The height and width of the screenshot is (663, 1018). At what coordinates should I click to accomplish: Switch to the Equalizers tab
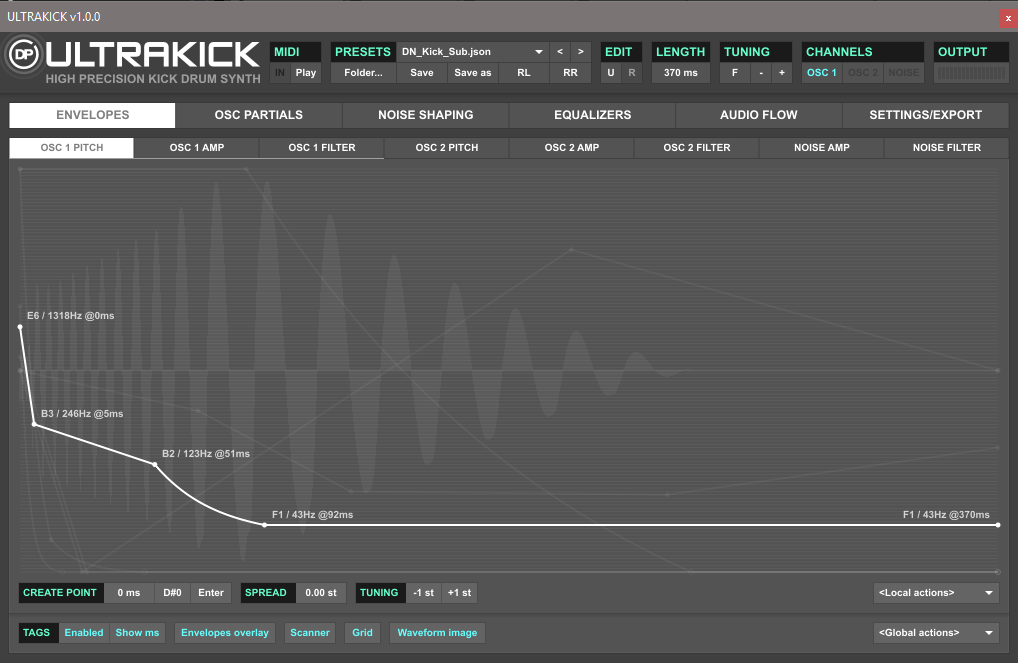592,115
